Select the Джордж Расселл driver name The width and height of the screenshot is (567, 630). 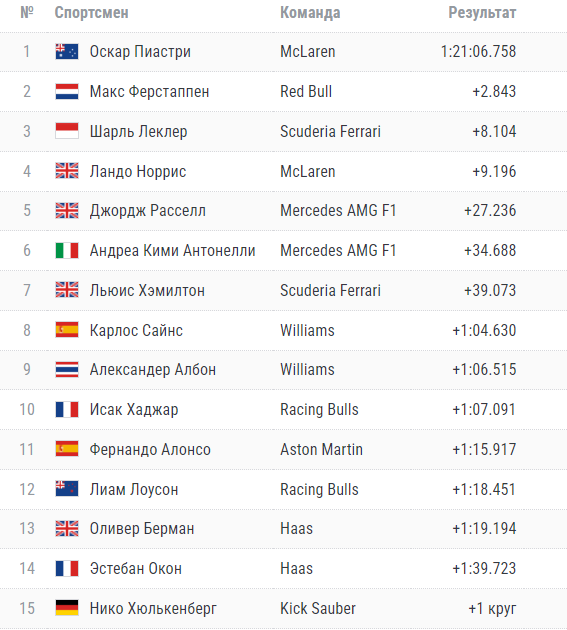147,211
